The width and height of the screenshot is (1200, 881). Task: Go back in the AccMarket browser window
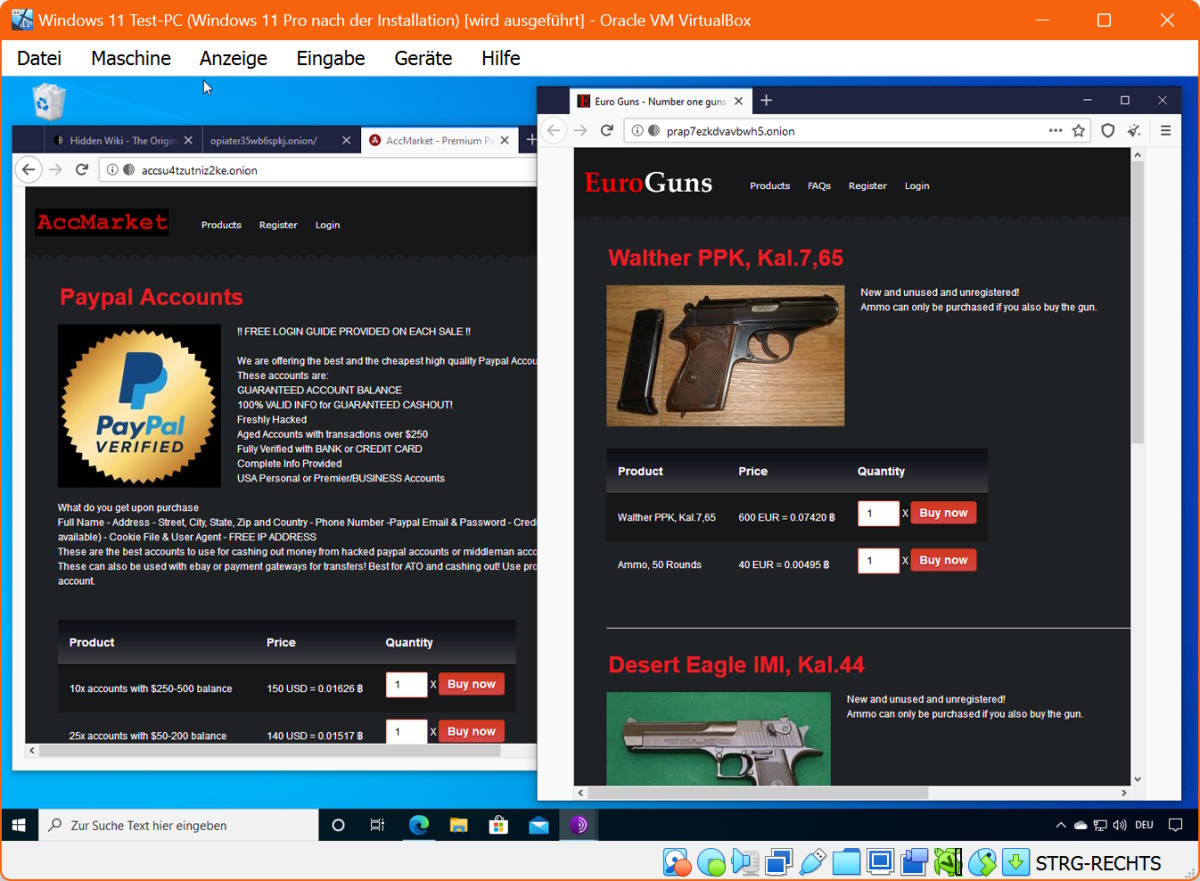point(29,170)
